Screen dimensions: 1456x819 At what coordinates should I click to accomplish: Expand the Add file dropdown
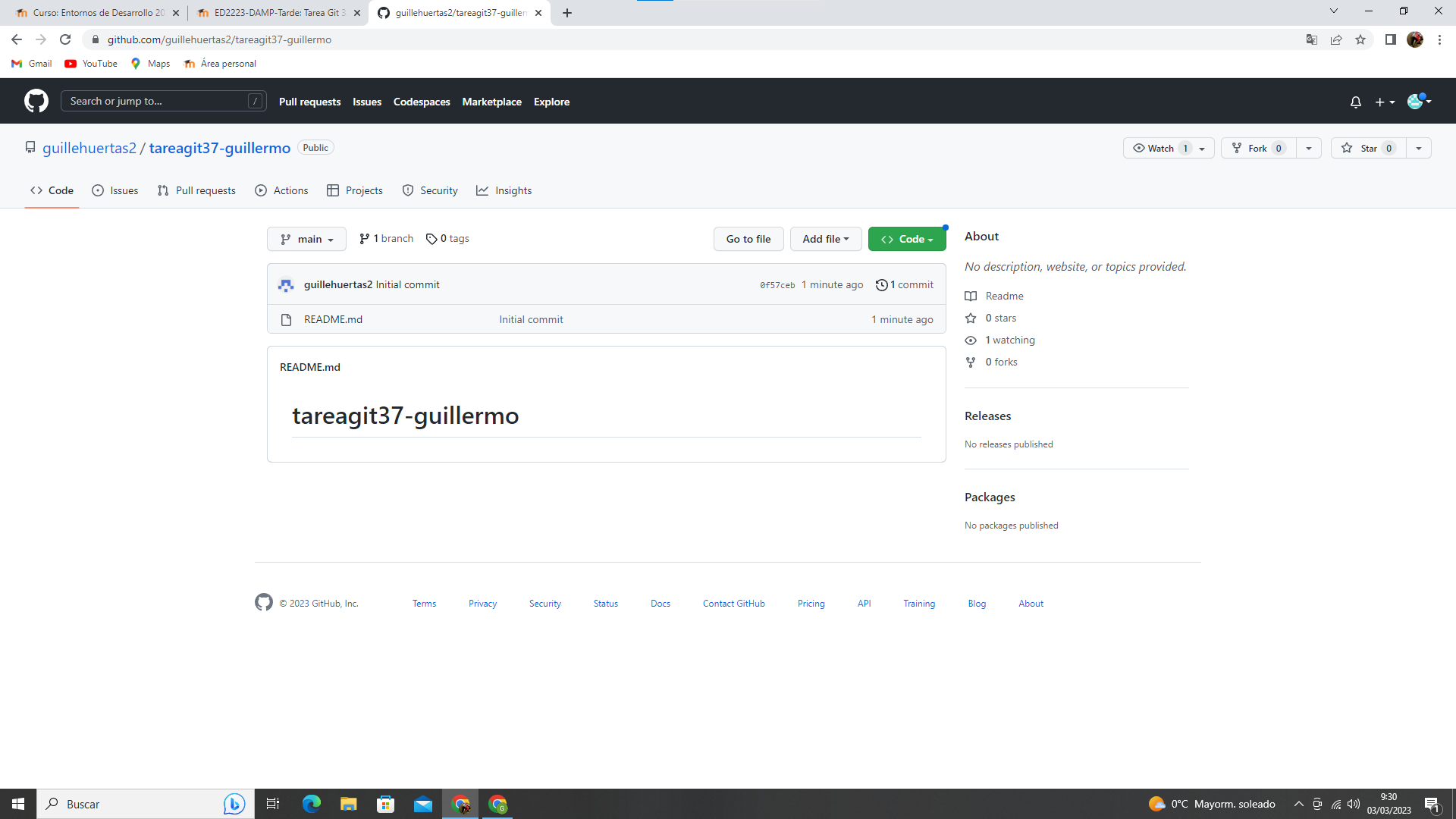[826, 239]
